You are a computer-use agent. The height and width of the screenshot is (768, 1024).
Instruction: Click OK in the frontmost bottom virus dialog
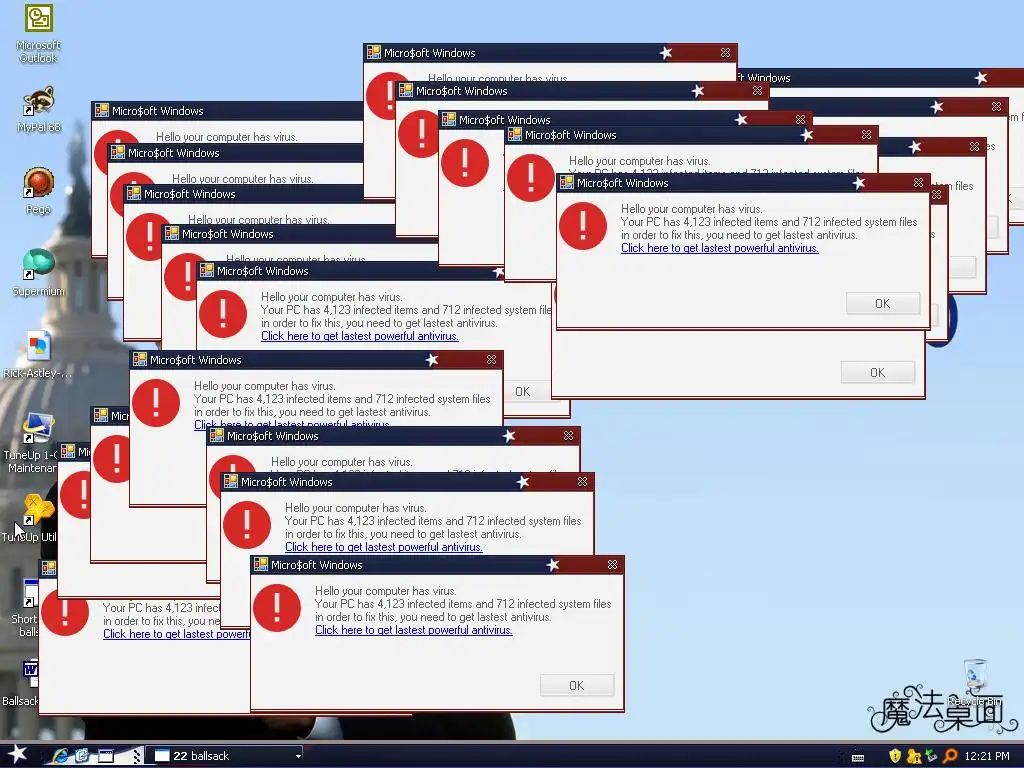[x=577, y=686]
